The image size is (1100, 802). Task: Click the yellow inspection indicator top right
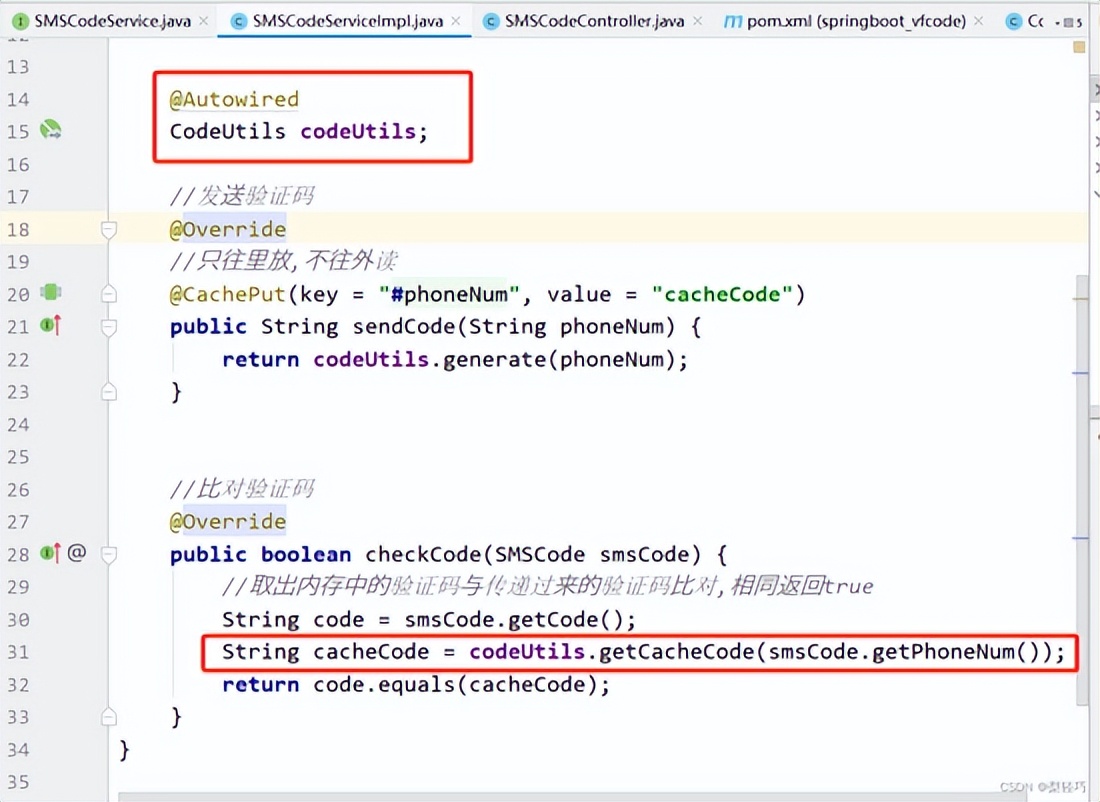tap(1079, 48)
